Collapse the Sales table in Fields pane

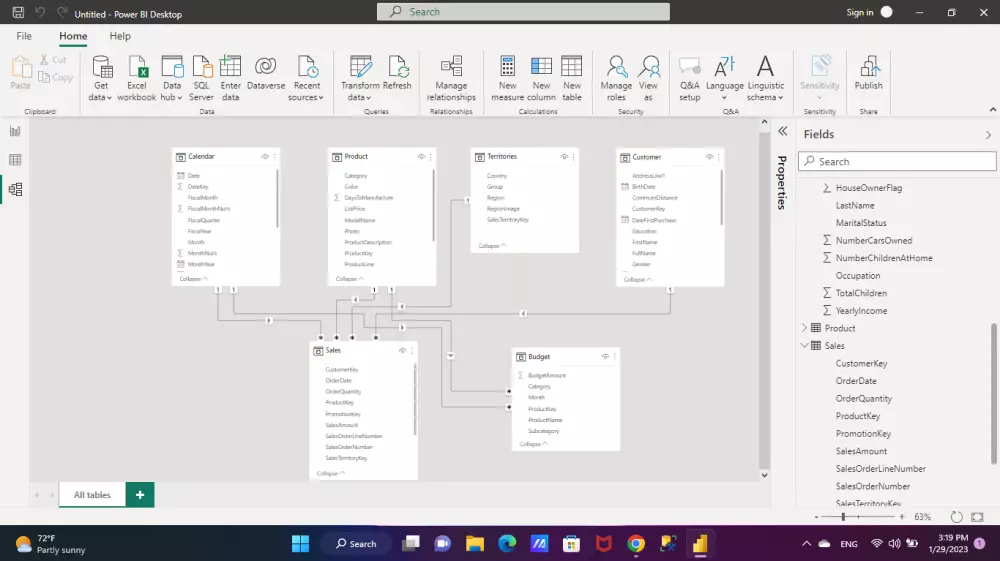point(805,346)
